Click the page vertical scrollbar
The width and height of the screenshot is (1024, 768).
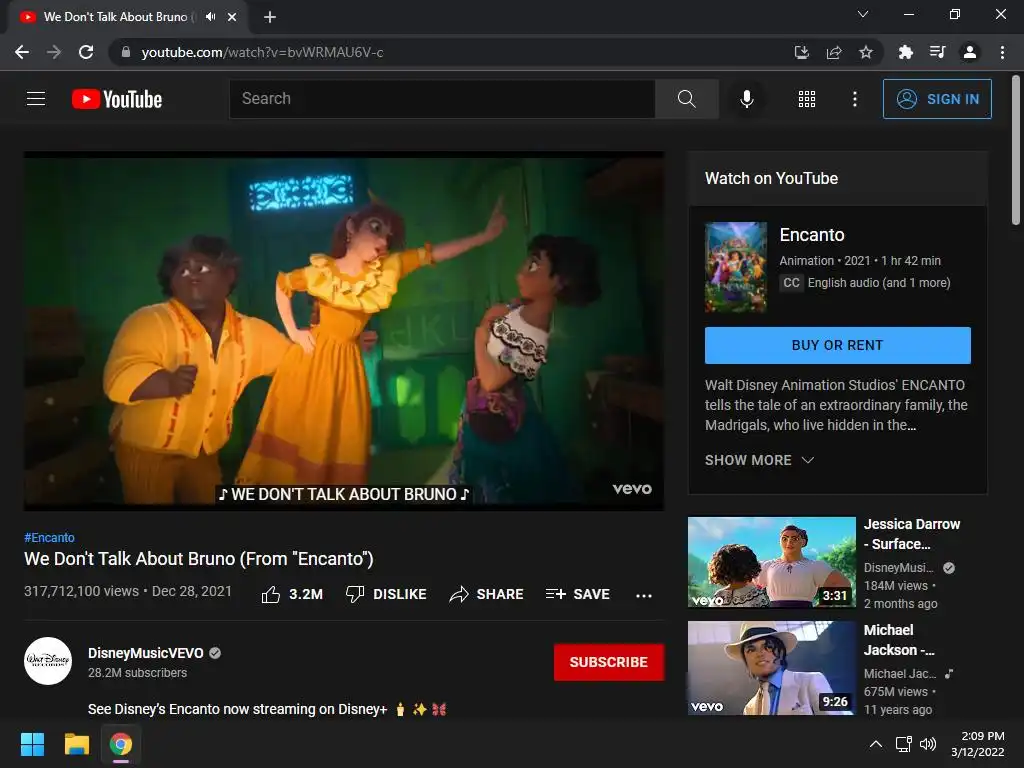tap(1016, 150)
